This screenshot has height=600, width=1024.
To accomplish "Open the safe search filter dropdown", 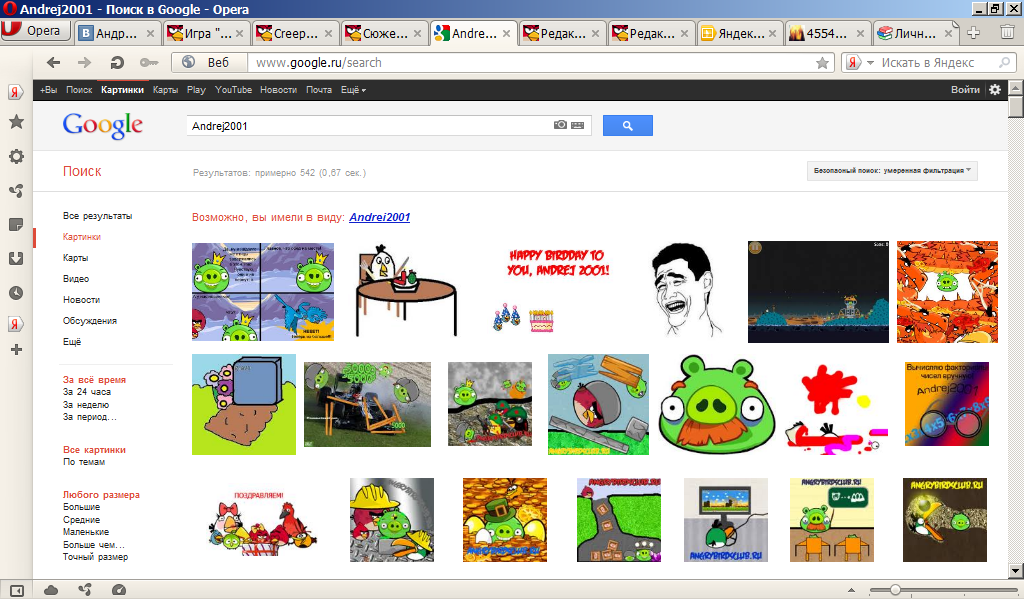I will 892,170.
